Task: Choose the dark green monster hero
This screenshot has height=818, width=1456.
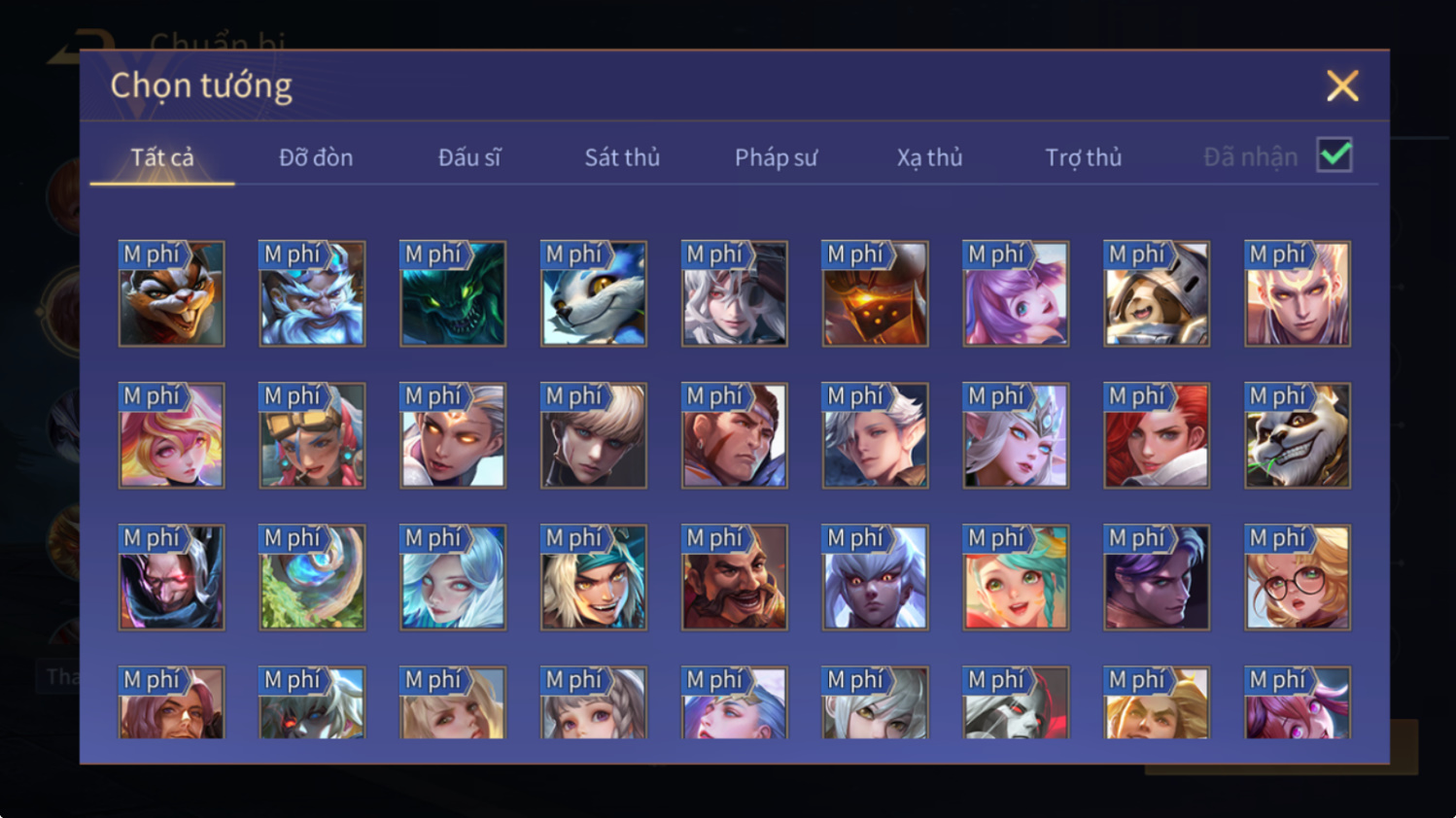Action: pyautogui.click(x=453, y=293)
